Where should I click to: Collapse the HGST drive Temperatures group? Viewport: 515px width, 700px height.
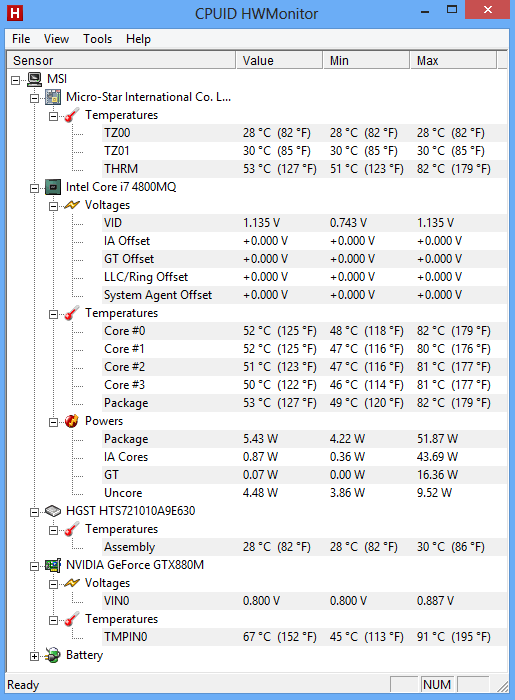(53, 530)
